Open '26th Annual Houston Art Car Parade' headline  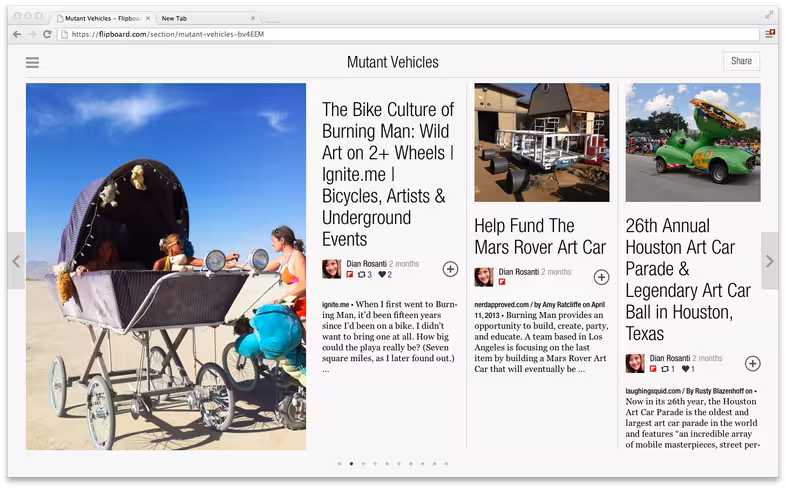688,280
